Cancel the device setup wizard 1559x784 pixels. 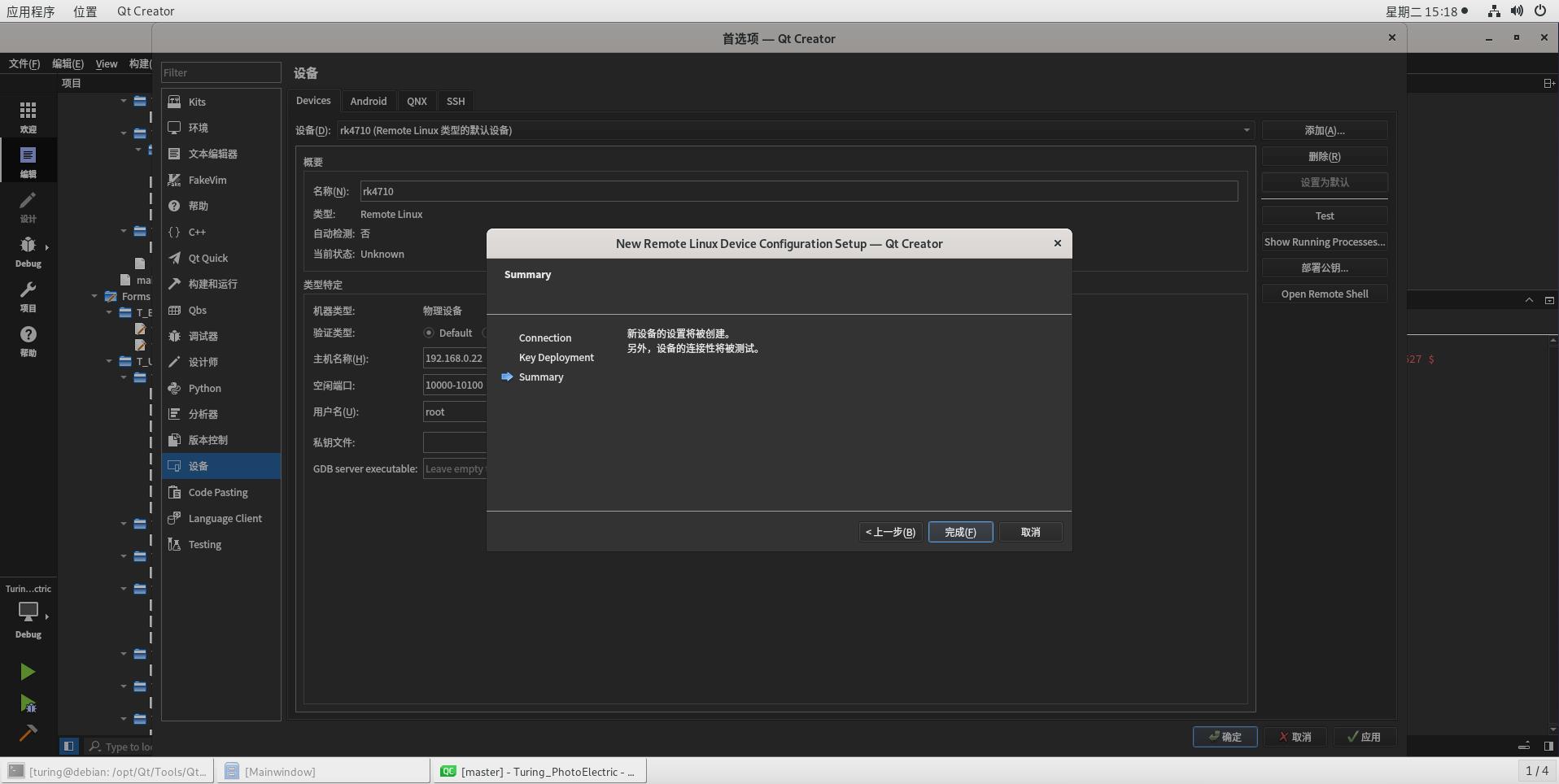coord(1030,532)
